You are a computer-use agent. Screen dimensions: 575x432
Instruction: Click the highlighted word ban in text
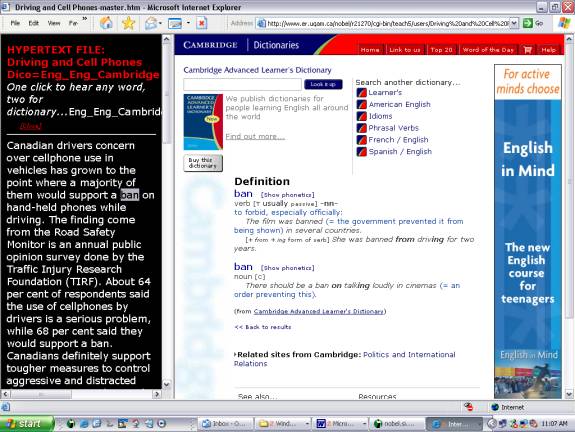click(x=130, y=195)
